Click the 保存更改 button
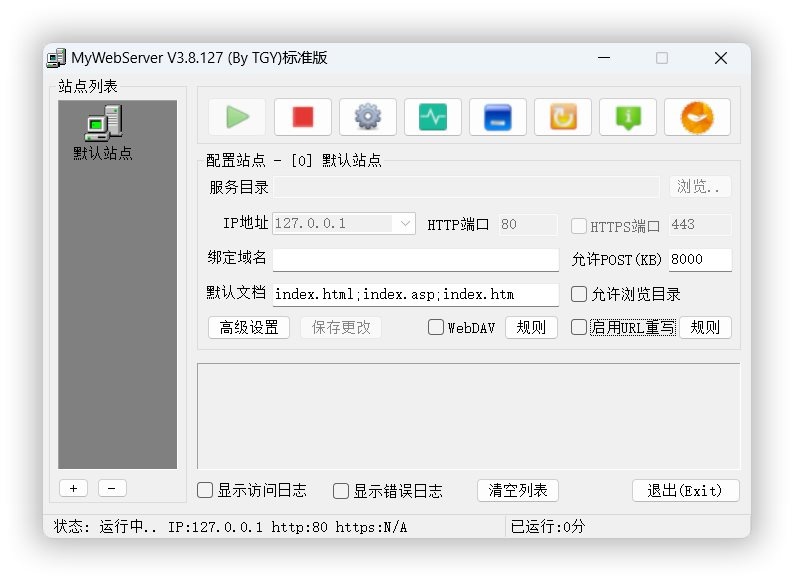The image size is (794, 581). pyautogui.click(x=341, y=327)
